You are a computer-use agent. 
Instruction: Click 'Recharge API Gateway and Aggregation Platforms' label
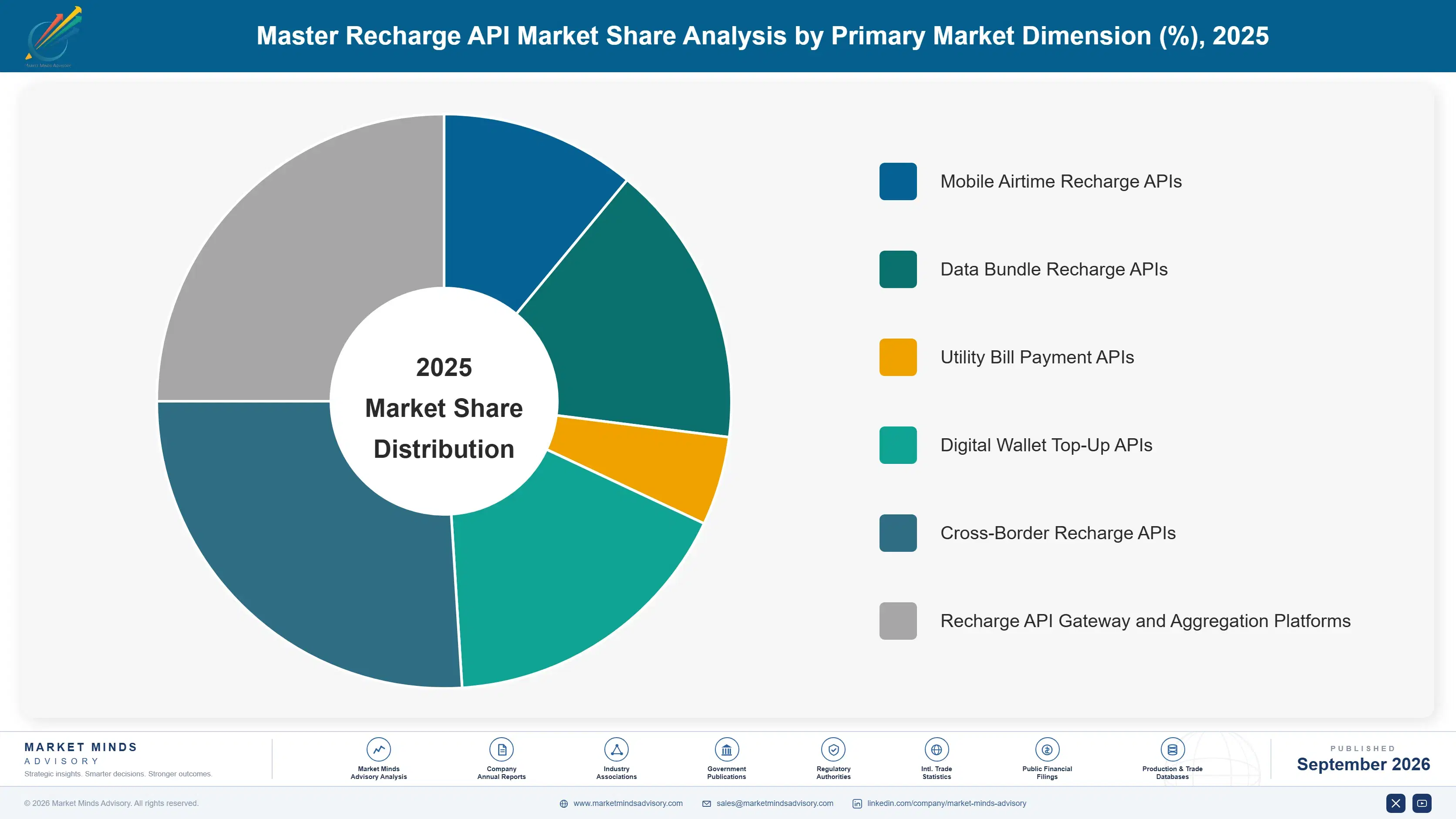point(1145,621)
